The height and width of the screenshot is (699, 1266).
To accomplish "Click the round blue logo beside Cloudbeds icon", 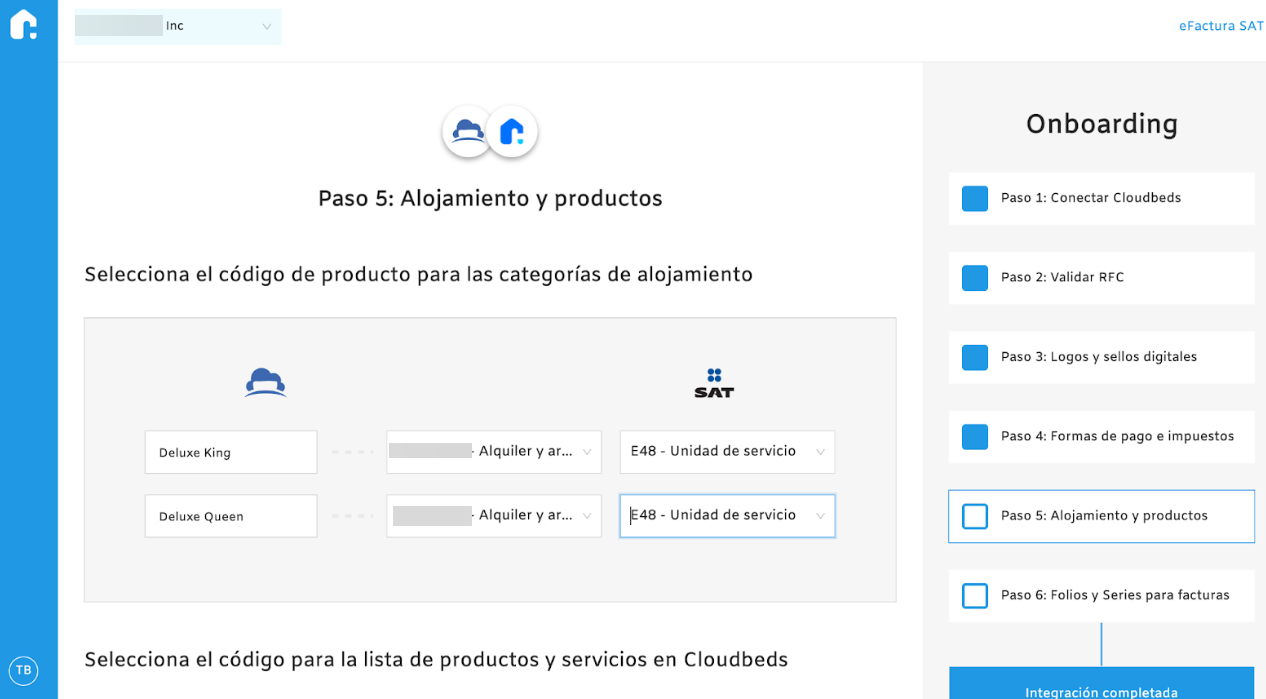I will tap(512, 131).
